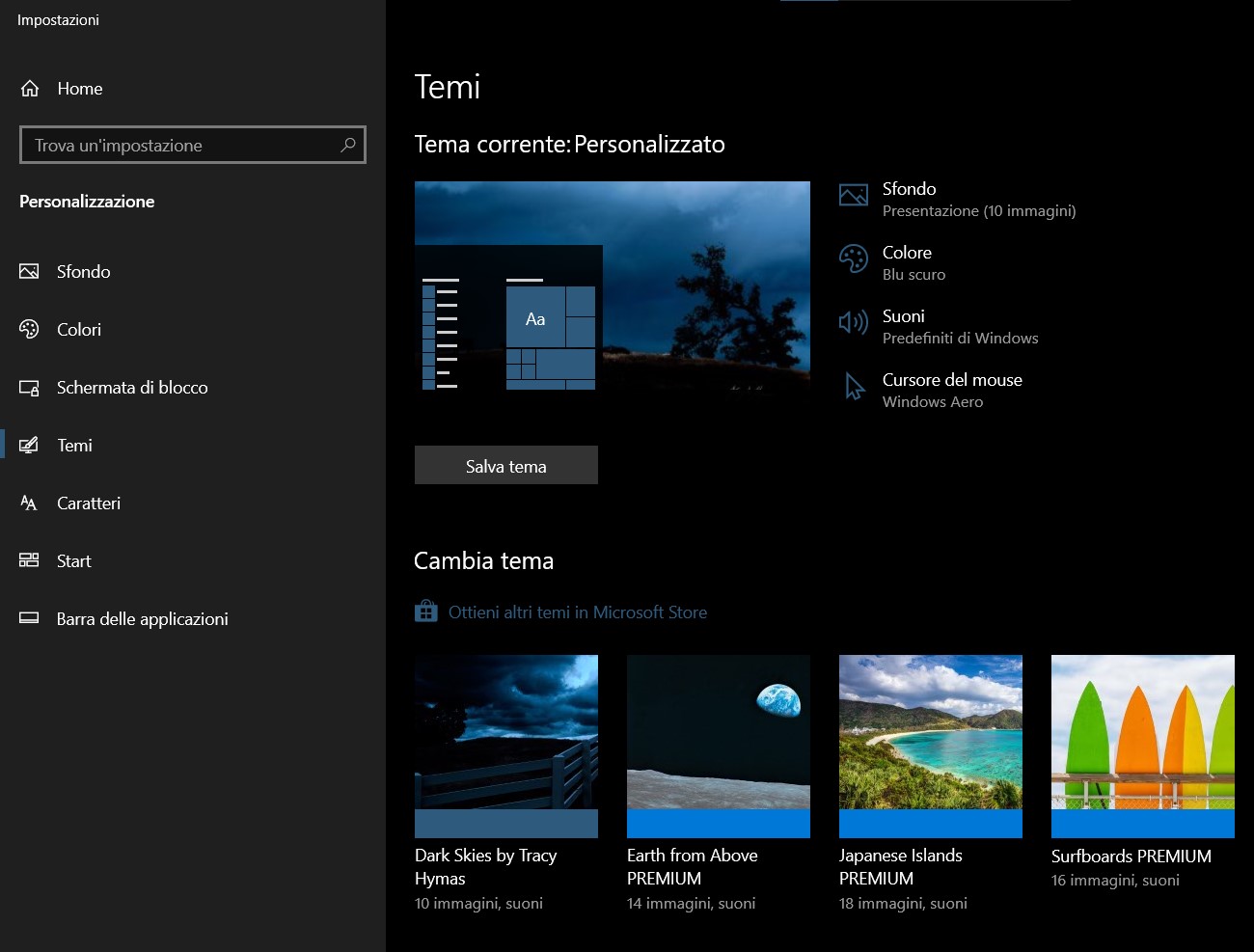1254x952 pixels.
Task: Click the Salva tema button
Action: [506, 465]
